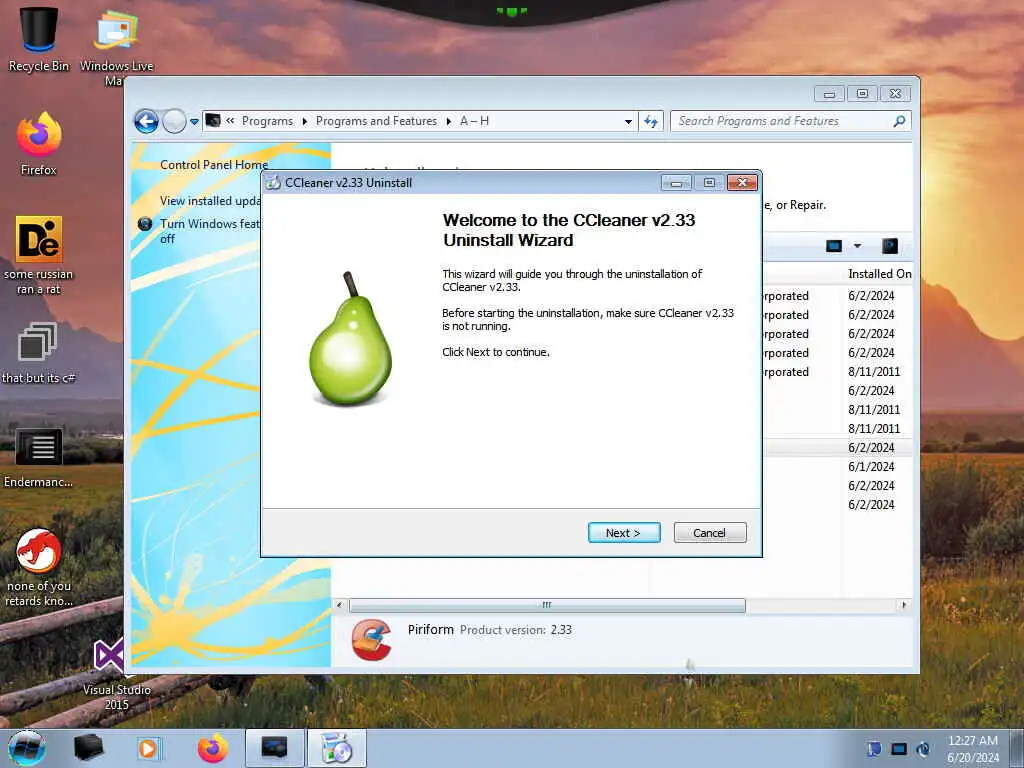Image resolution: width=1024 pixels, height=768 pixels.
Task: Open Control Panel Home link
Action: coord(214,165)
